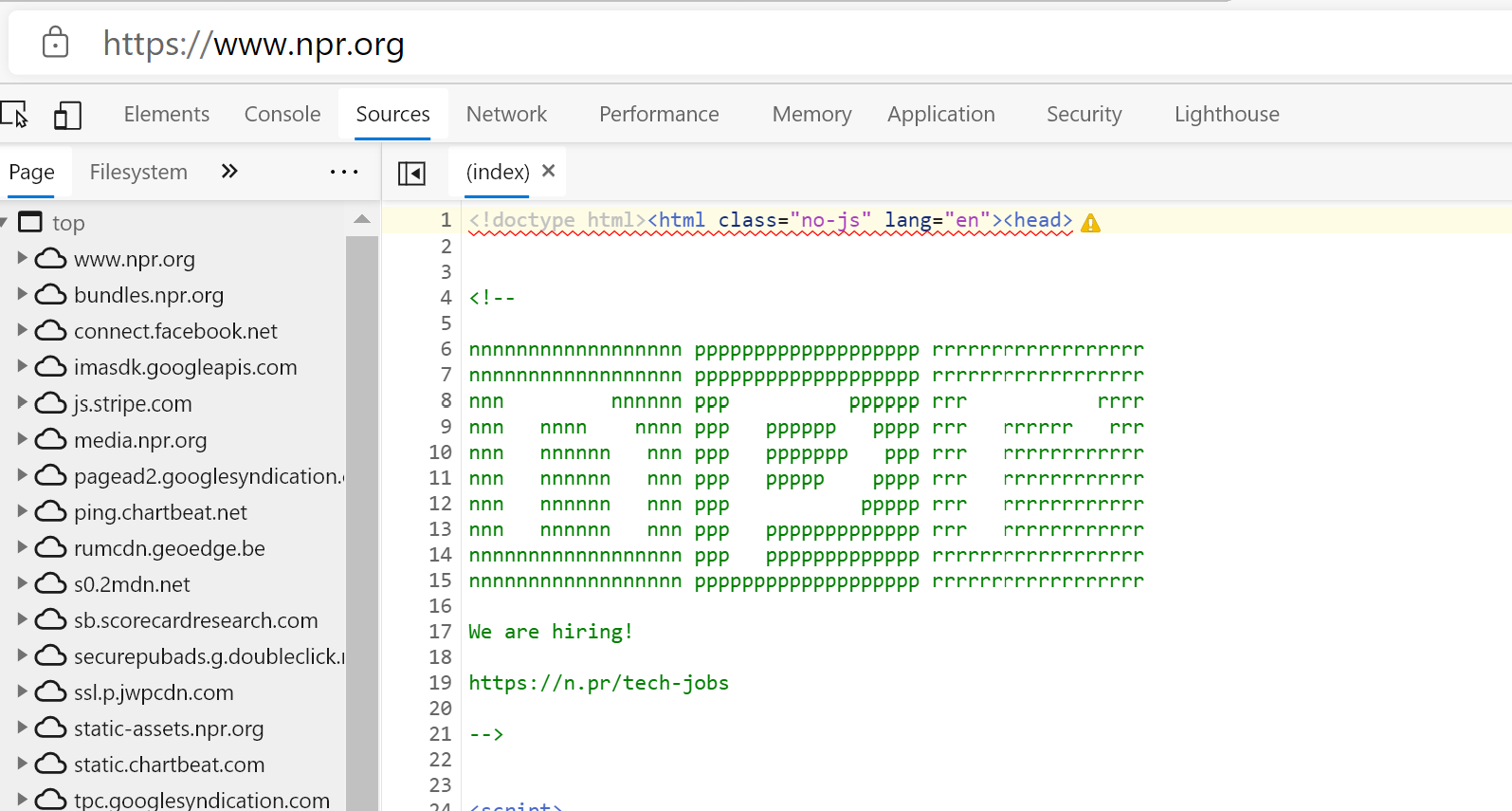Expand the connect.facebook.net node arrow
This screenshot has width=1512, height=811.
click(22, 330)
